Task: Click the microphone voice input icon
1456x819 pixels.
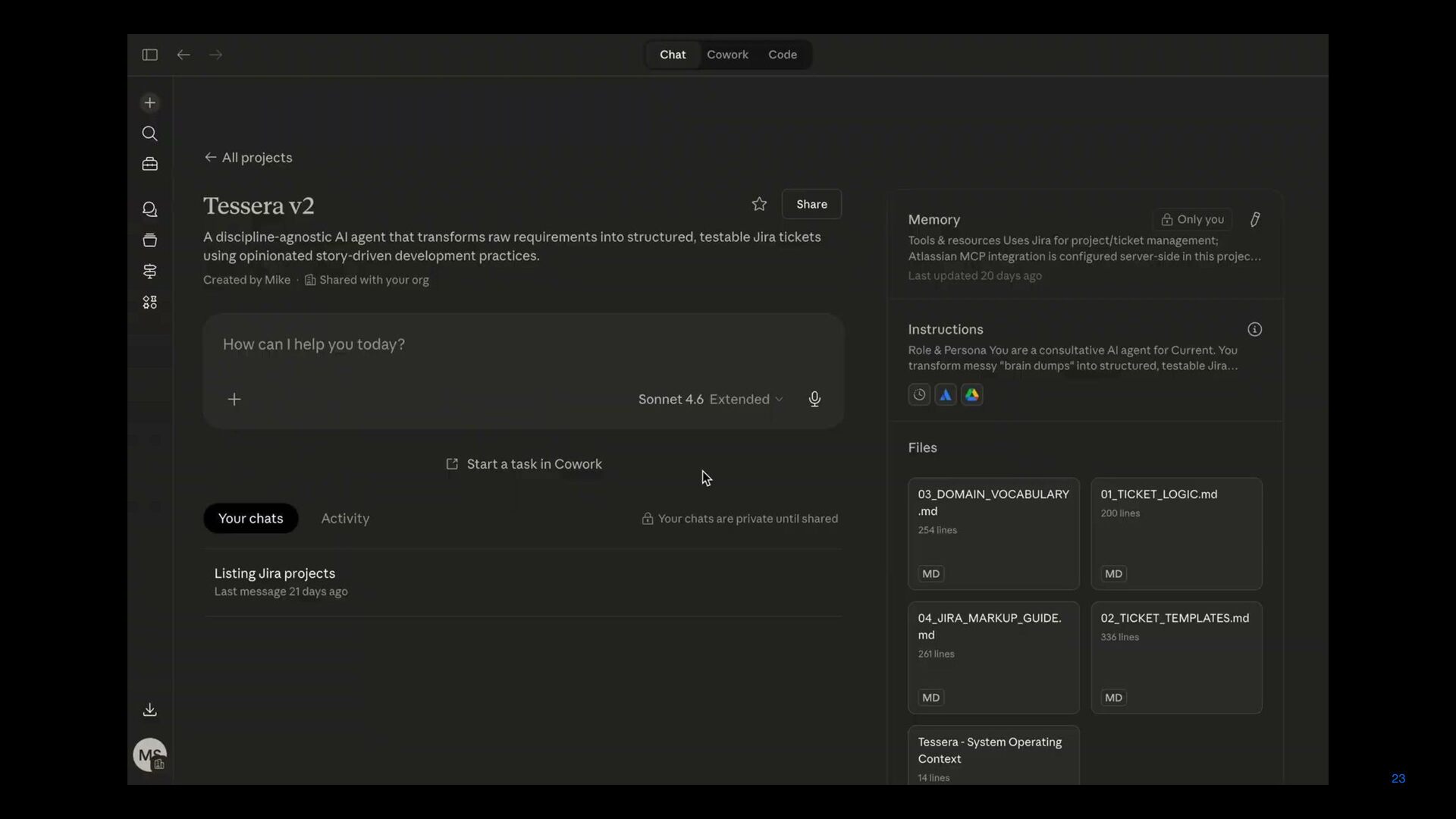Action: [814, 399]
